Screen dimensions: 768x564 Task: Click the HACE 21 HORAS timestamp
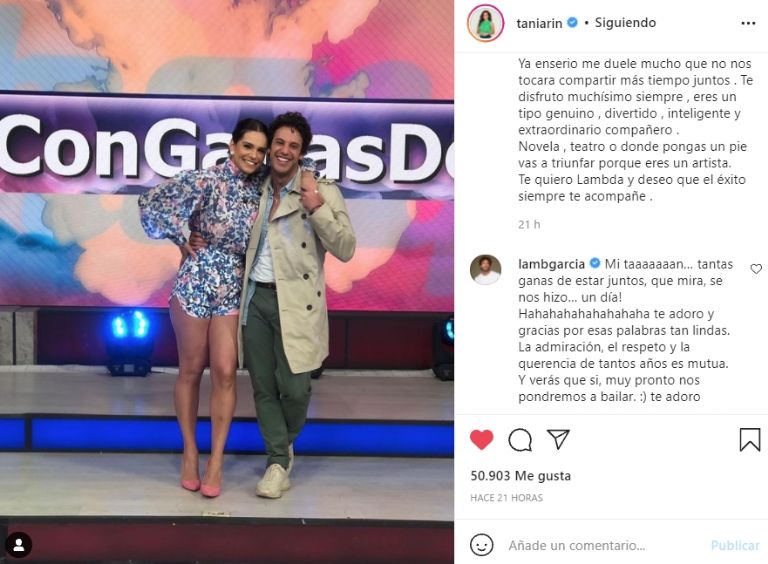[x=506, y=498]
